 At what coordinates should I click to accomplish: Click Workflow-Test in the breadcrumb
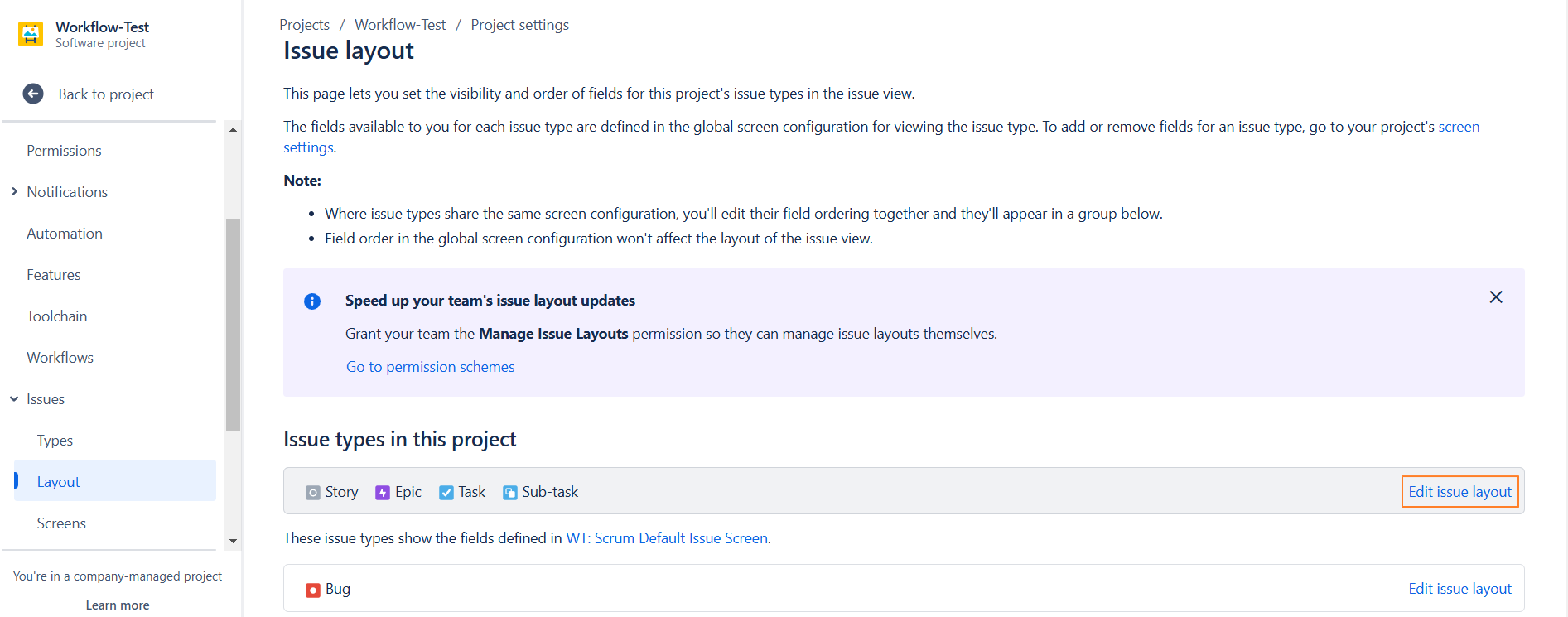(x=400, y=25)
